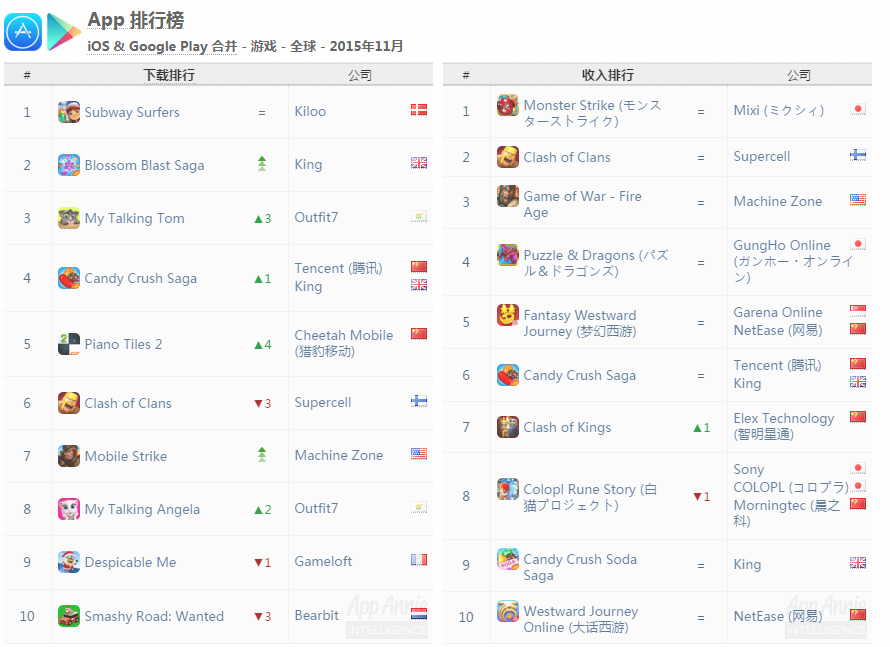Click the France flag next to Gameloft
890x647 pixels.
coord(419,560)
